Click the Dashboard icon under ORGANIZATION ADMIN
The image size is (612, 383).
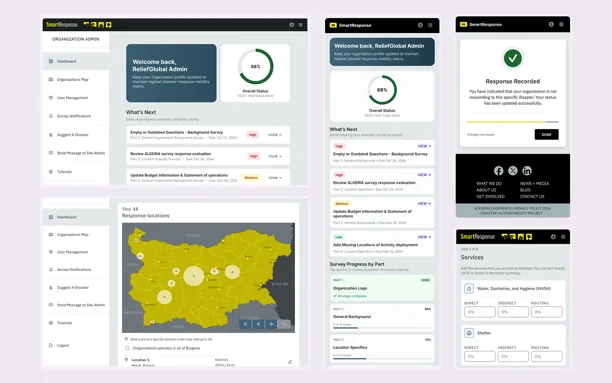[51, 61]
